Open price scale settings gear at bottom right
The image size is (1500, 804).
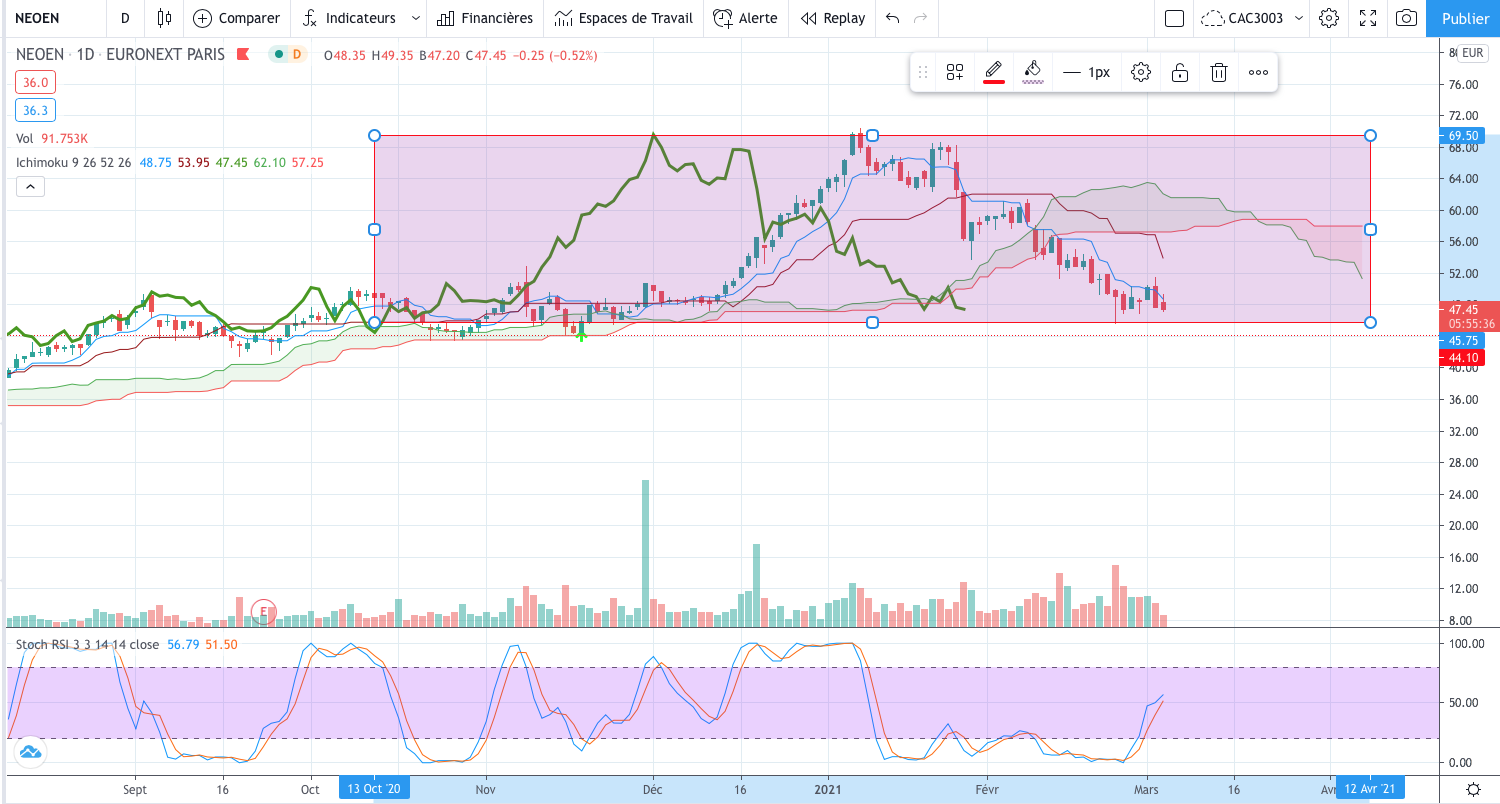[1472, 790]
